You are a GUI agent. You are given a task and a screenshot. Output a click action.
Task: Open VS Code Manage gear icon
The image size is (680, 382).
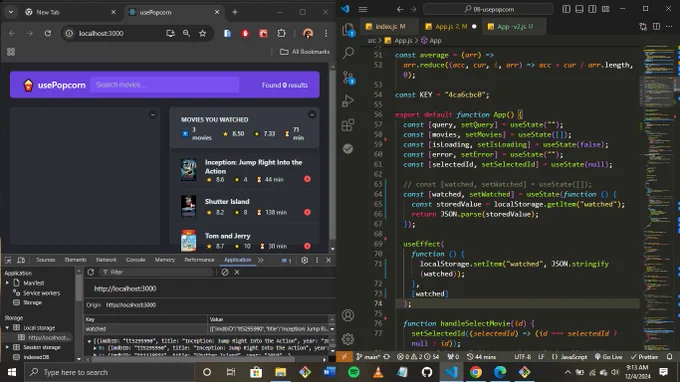click(348, 339)
